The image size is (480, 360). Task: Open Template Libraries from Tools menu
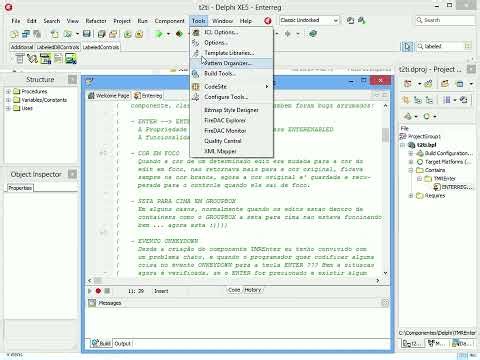(x=232, y=53)
